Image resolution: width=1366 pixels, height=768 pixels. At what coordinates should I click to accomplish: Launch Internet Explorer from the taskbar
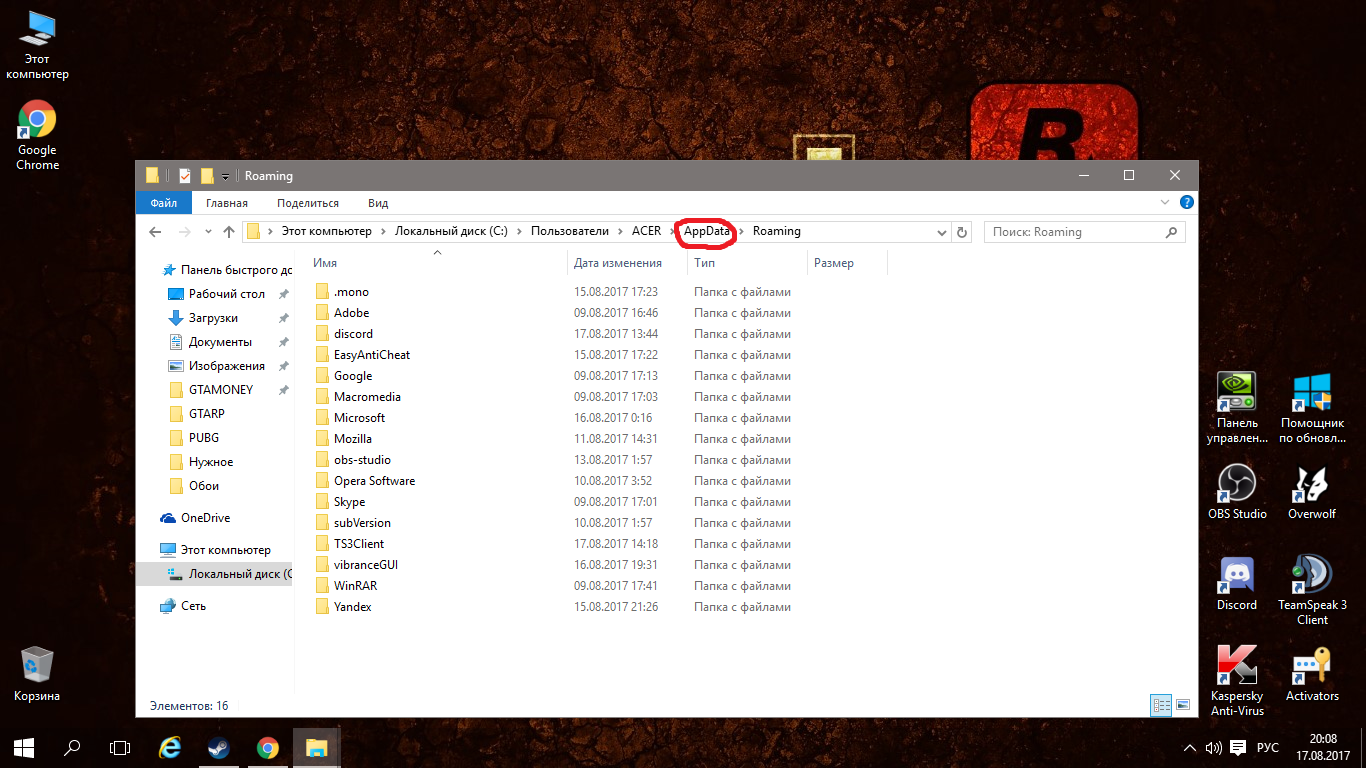[170, 747]
